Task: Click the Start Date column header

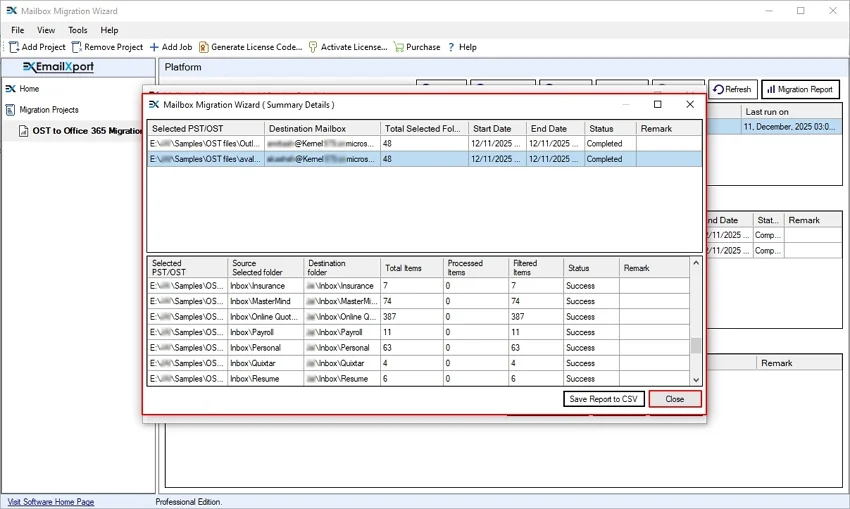Action: point(498,128)
